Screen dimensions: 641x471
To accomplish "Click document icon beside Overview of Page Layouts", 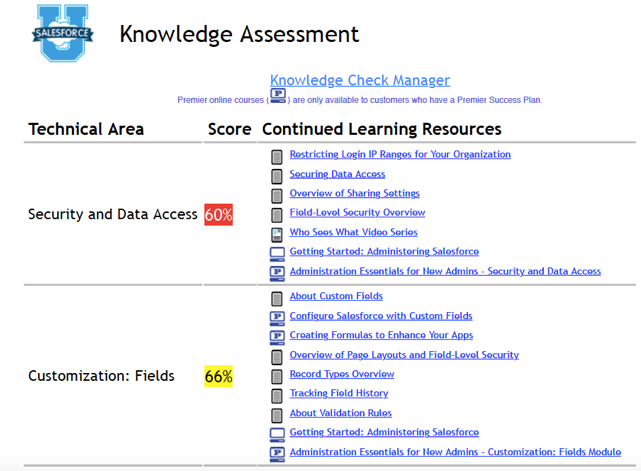I will click(277, 357).
